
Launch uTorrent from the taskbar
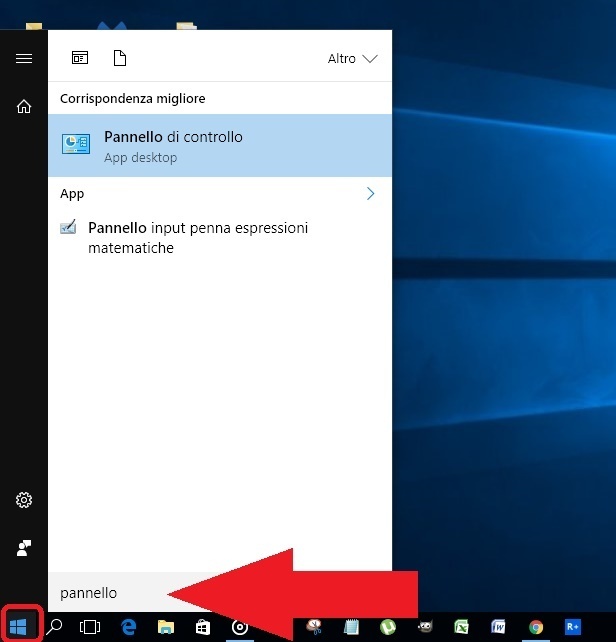(x=387, y=626)
